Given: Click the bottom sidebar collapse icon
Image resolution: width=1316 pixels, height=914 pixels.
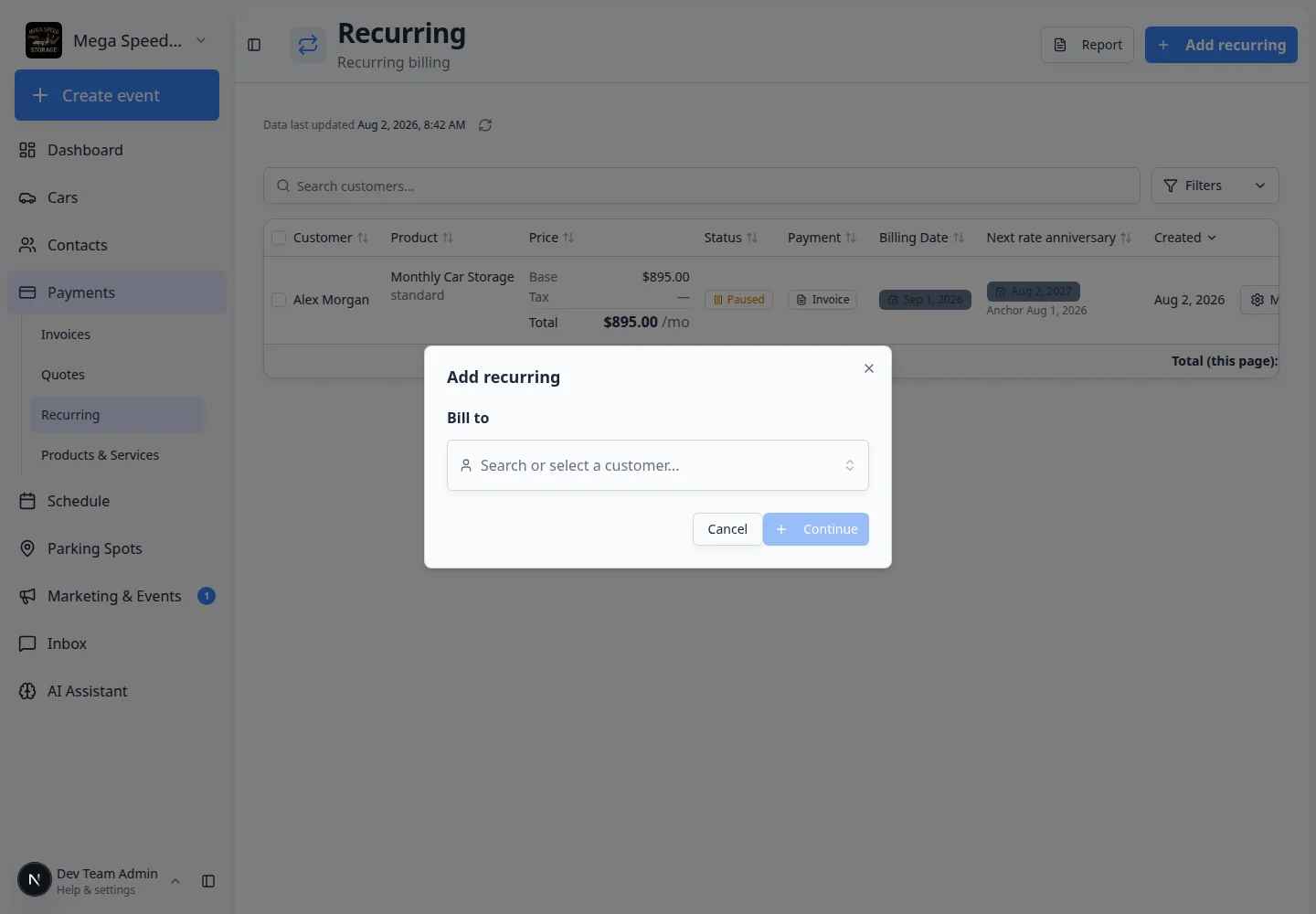Looking at the screenshot, I should 208,881.
